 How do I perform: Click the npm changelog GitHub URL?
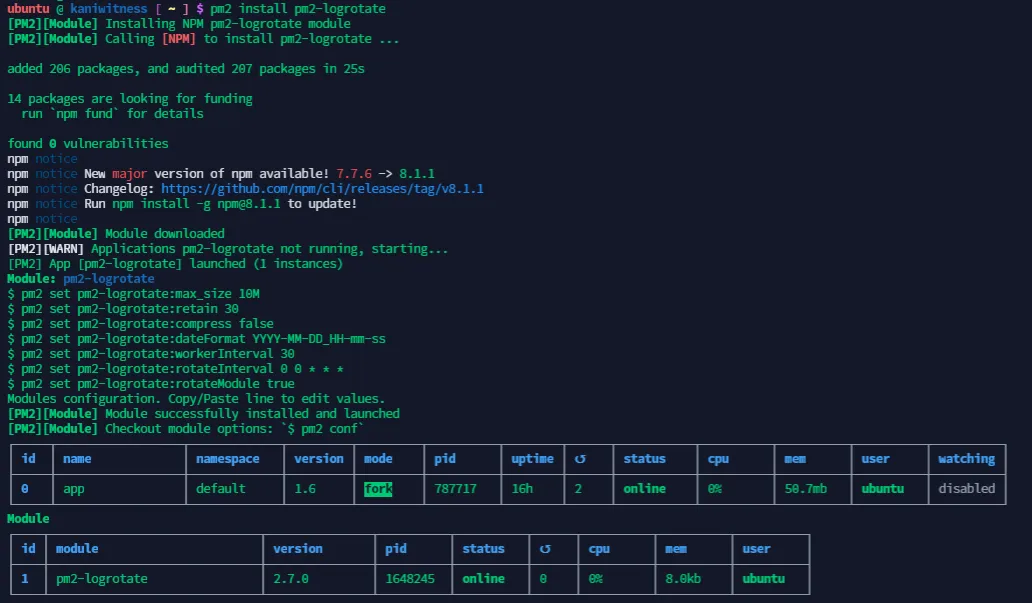pos(322,189)
